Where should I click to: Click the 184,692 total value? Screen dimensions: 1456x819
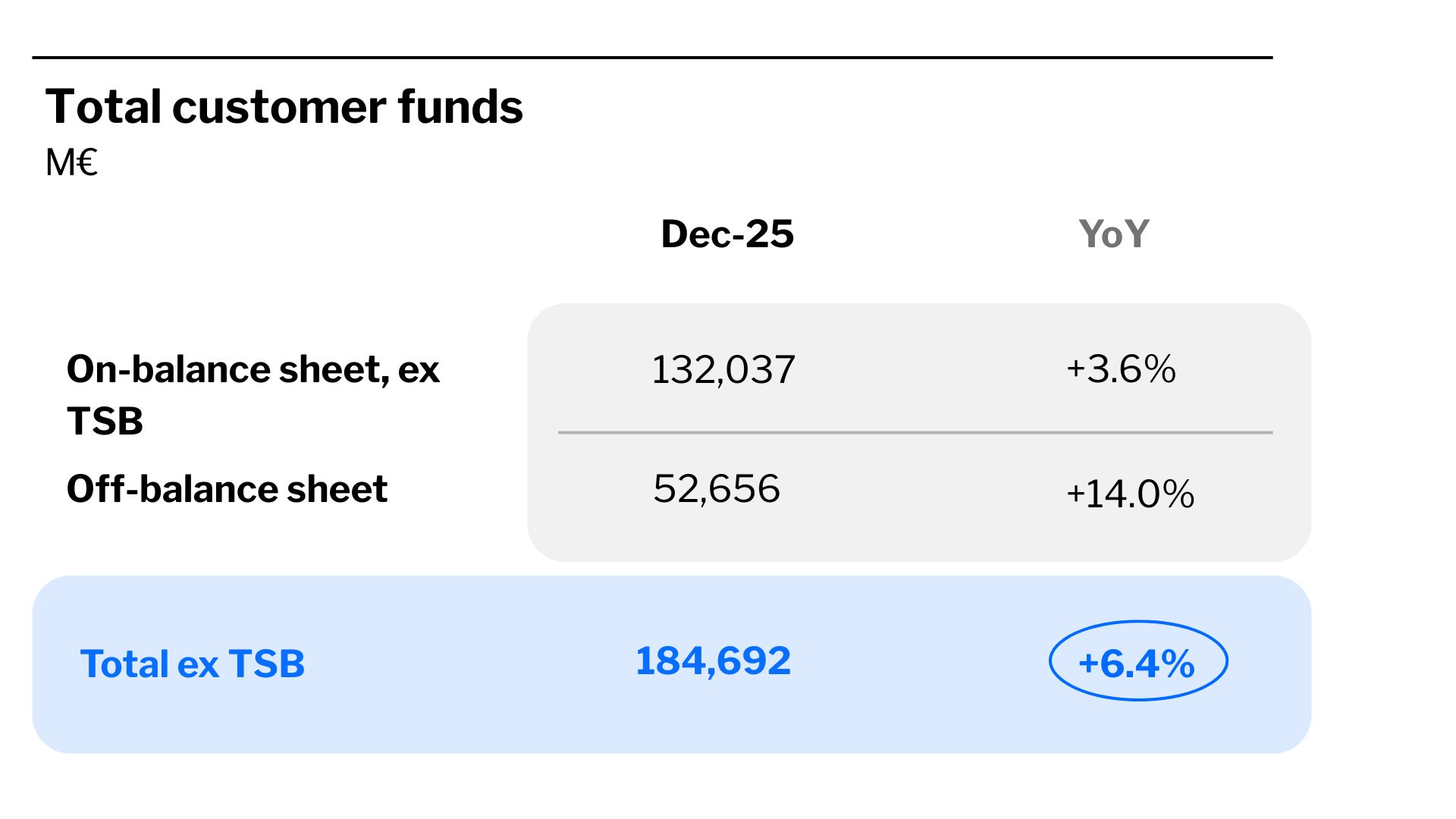(713, 661)
